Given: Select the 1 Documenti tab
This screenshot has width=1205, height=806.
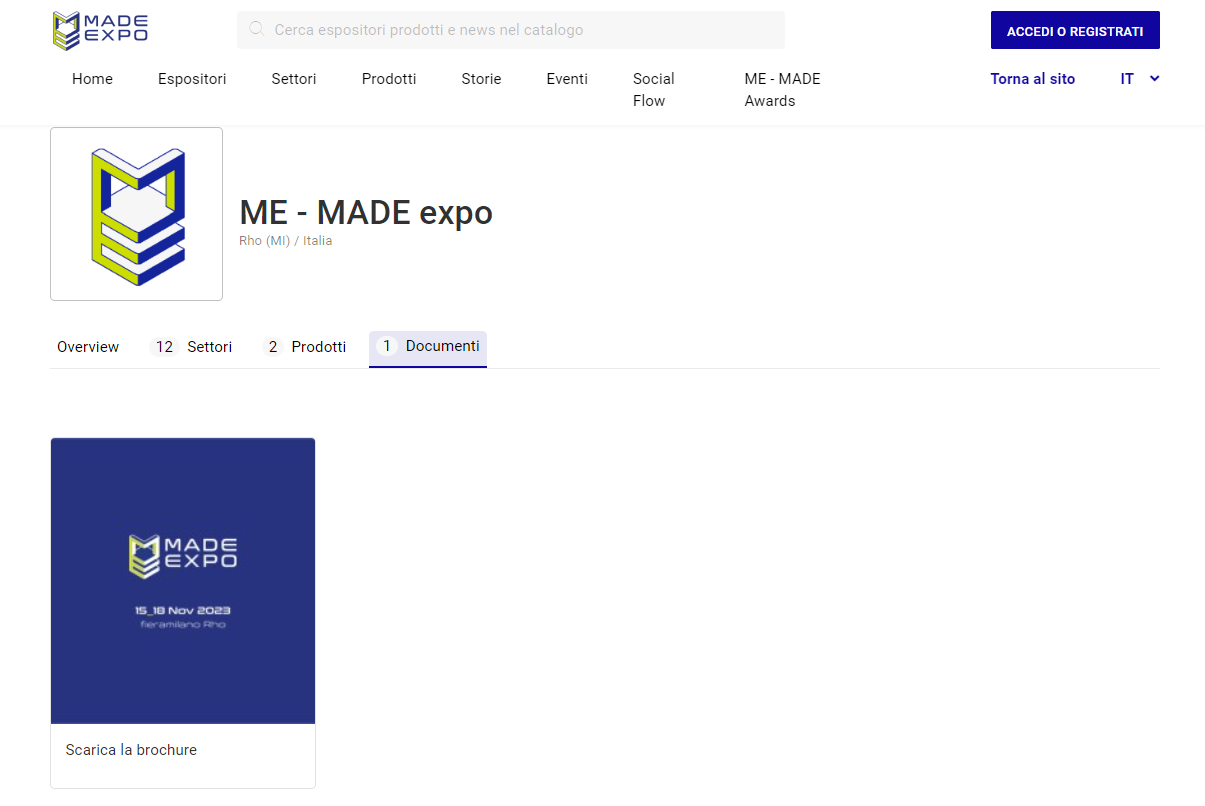Looking at the screenshot, I should coord(428,347).
